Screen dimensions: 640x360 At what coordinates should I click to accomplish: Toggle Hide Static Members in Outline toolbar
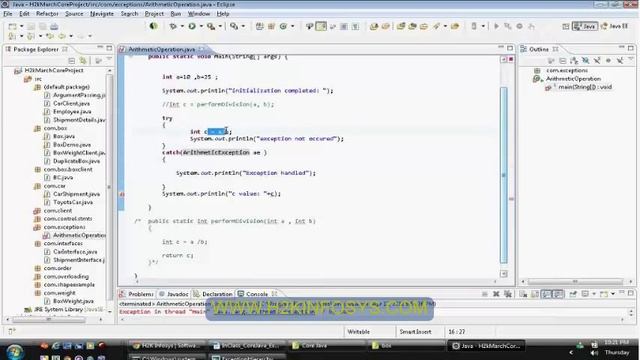pyautogui.click(x=597, y=61)
